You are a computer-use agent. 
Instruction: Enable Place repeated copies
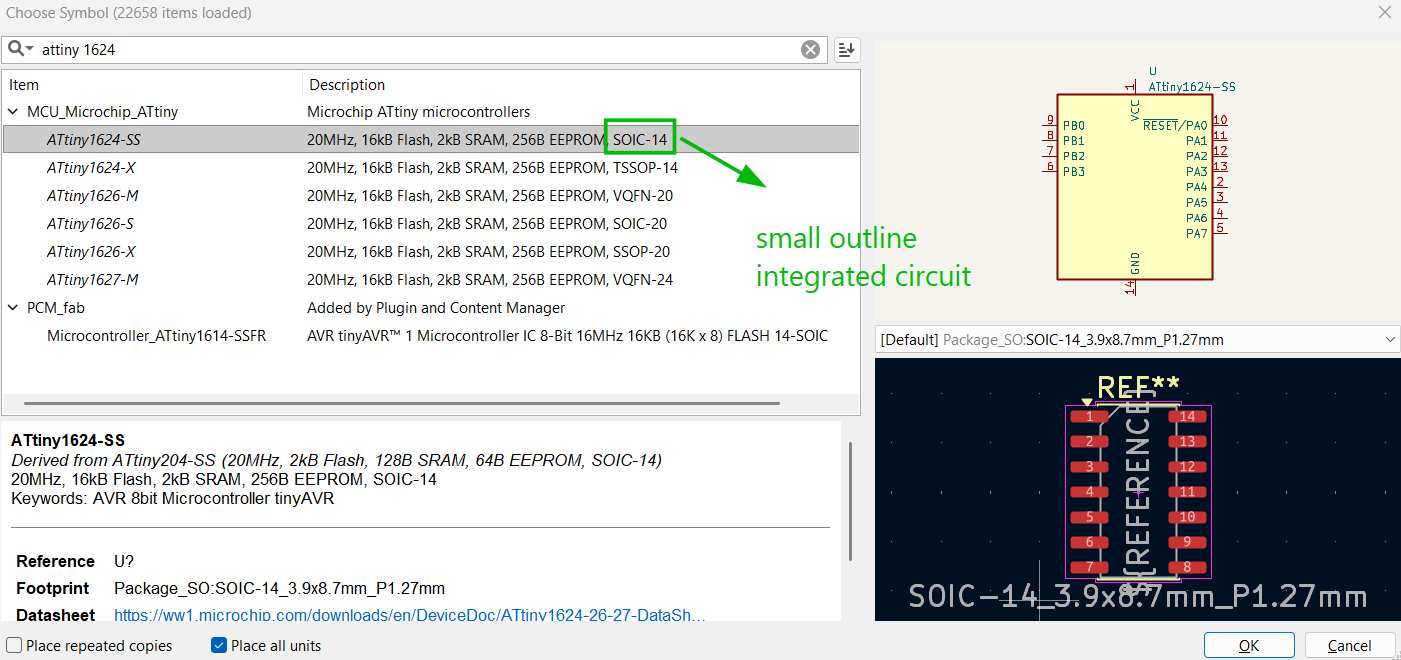click(14, 646)
